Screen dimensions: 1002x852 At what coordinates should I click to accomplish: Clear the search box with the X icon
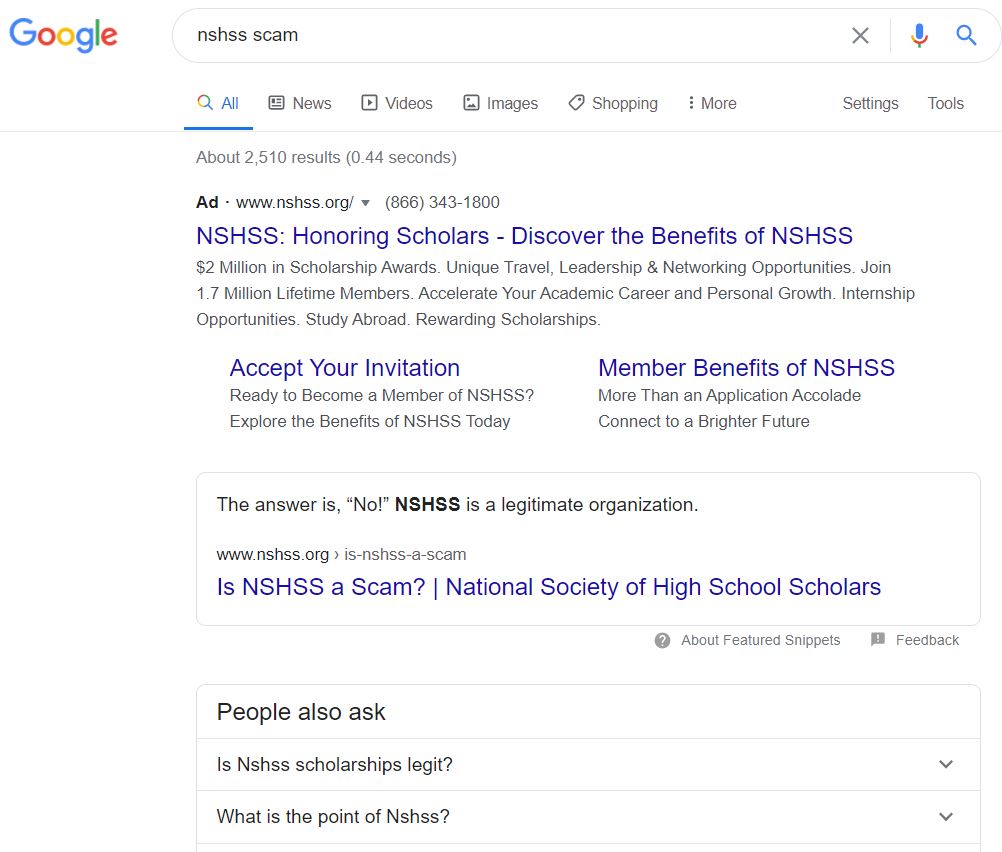[x=860, y=35]
